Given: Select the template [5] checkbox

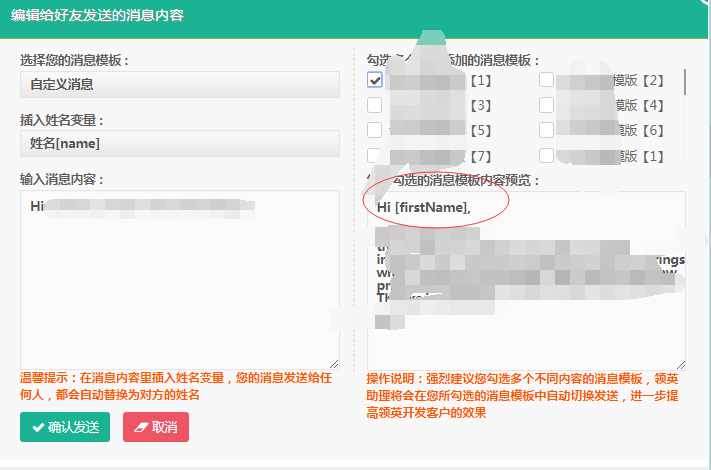Looking at the screenshot, I should [375, 130].
